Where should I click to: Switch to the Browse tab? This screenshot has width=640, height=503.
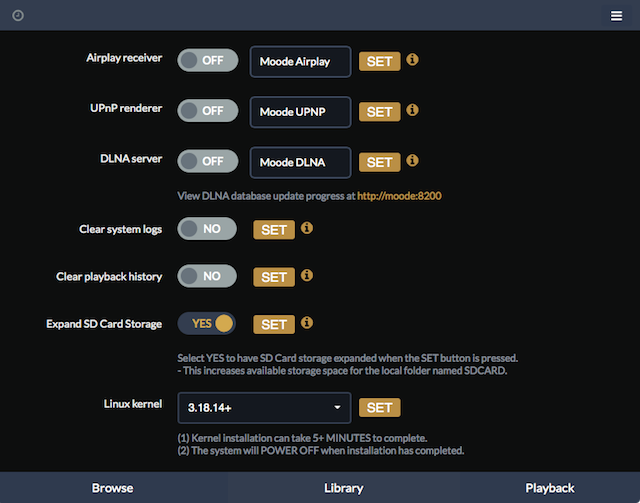(x=113, y=488)
